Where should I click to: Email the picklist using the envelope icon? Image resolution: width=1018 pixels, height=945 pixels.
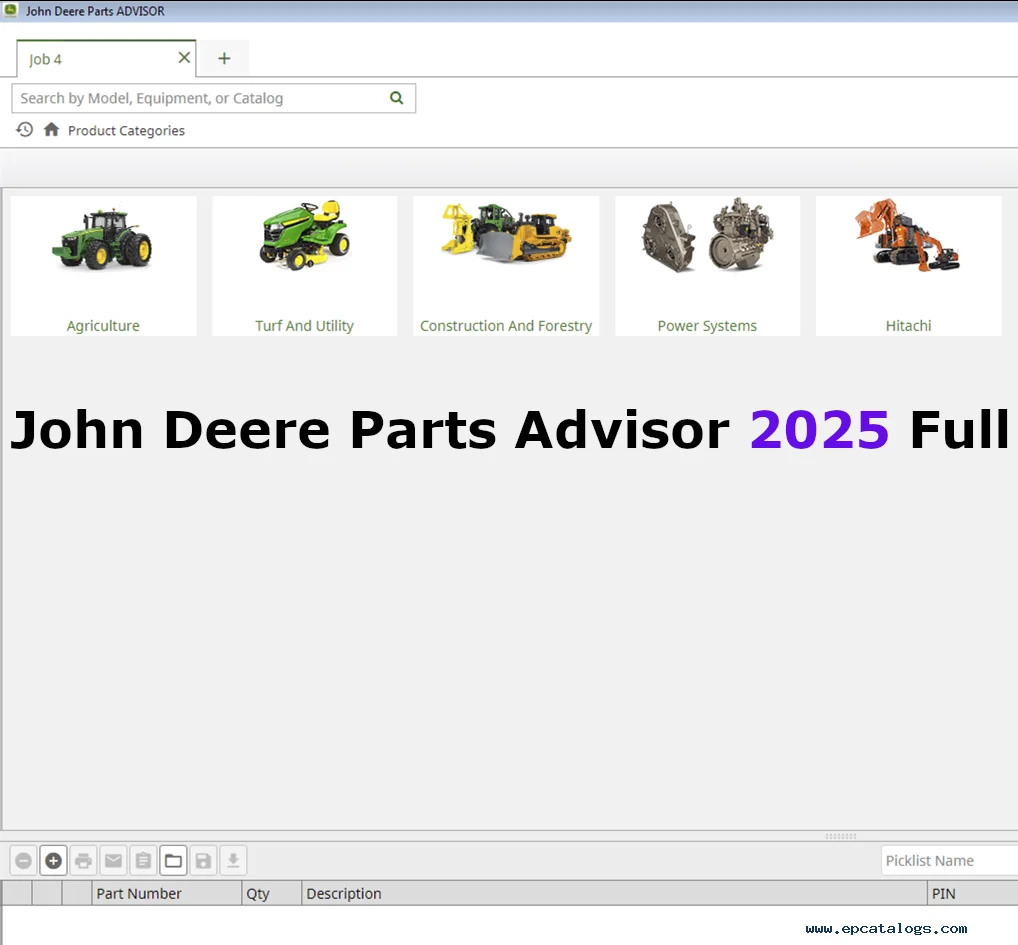(x=113, y=860)
